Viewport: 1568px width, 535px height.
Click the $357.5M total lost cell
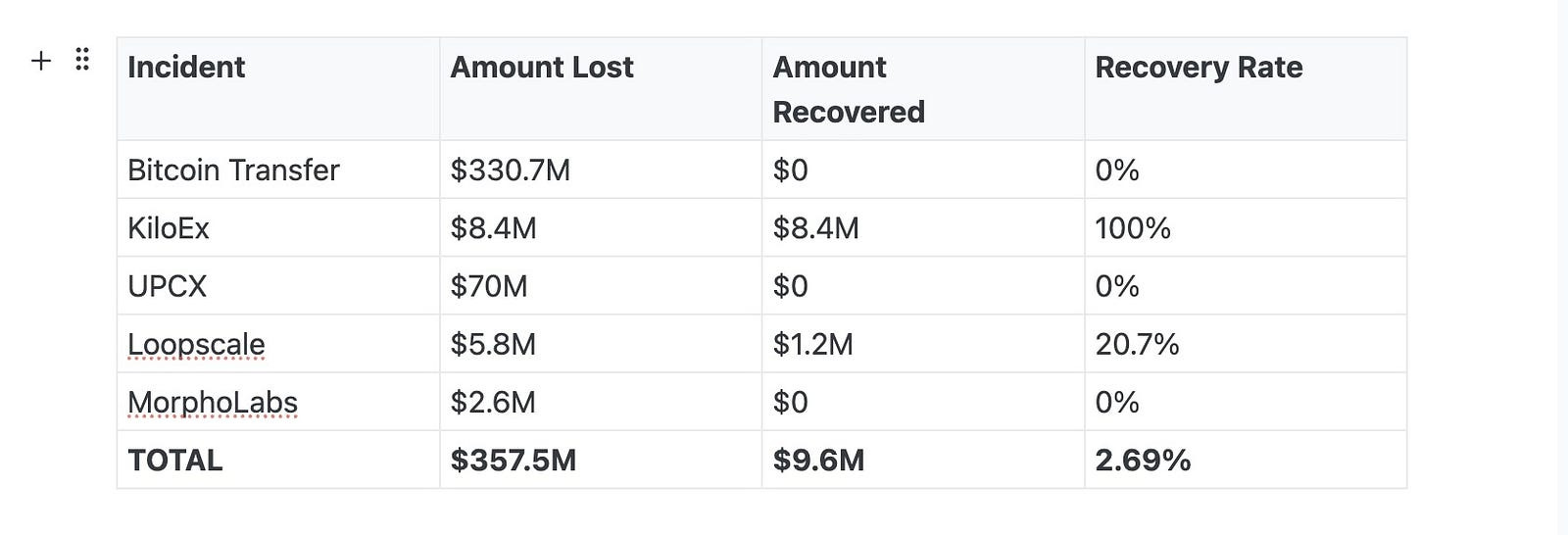point(601,460)
